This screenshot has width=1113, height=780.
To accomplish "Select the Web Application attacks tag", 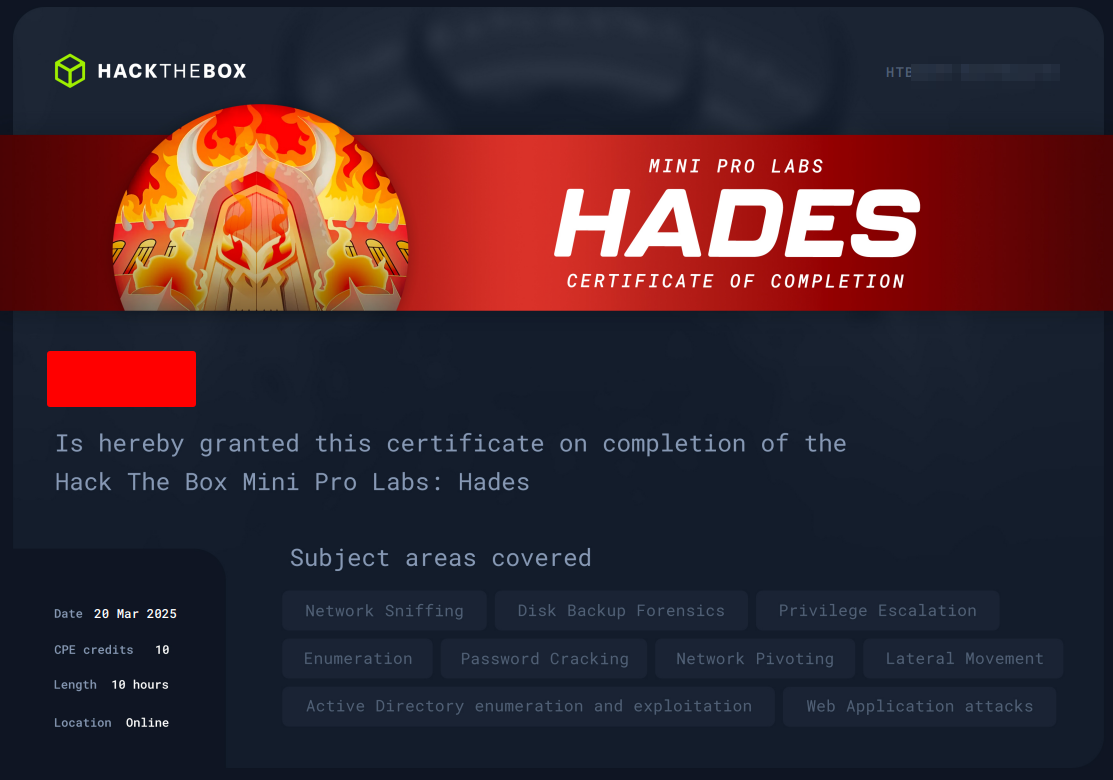I will coord(919,706).
